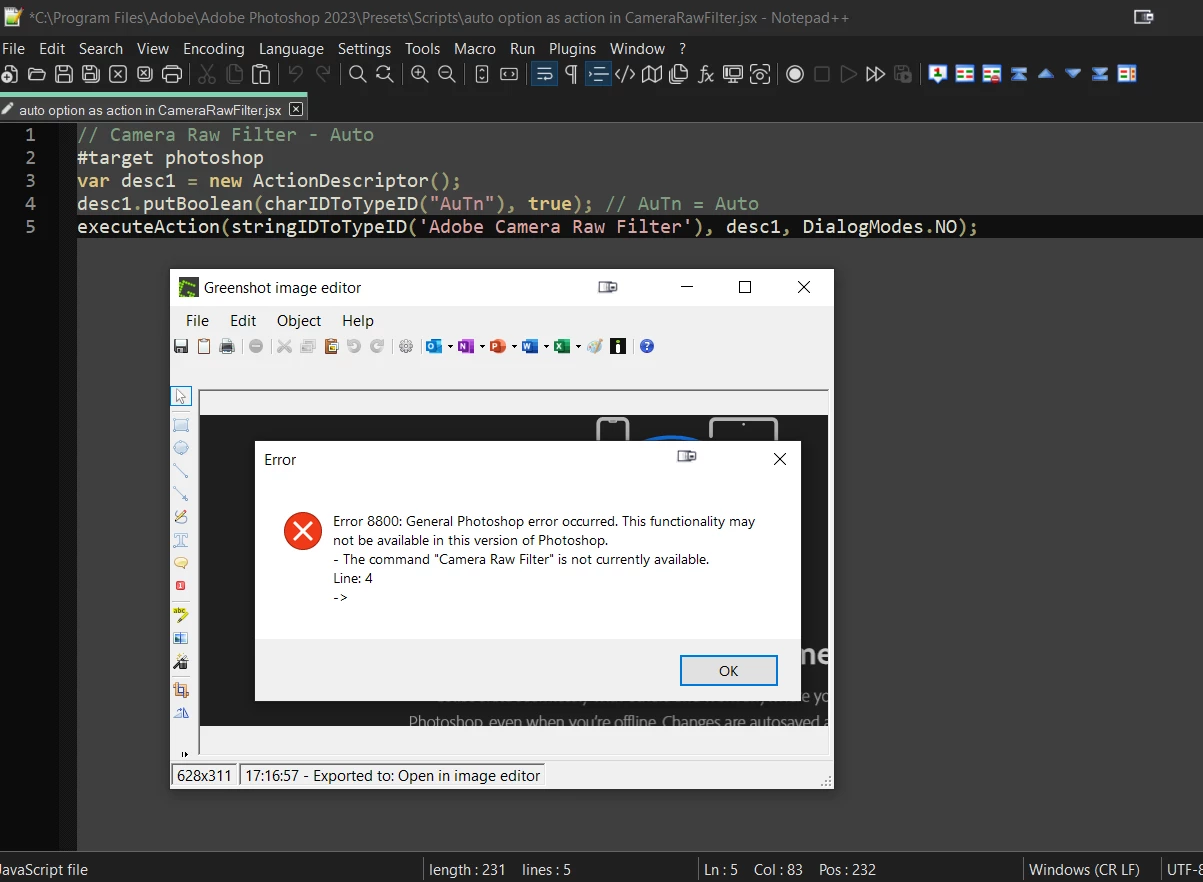Open the Plugins menu in Notepad++
Screen dimensions: 1203x882
pyautogui.click(x=573, y=48)
